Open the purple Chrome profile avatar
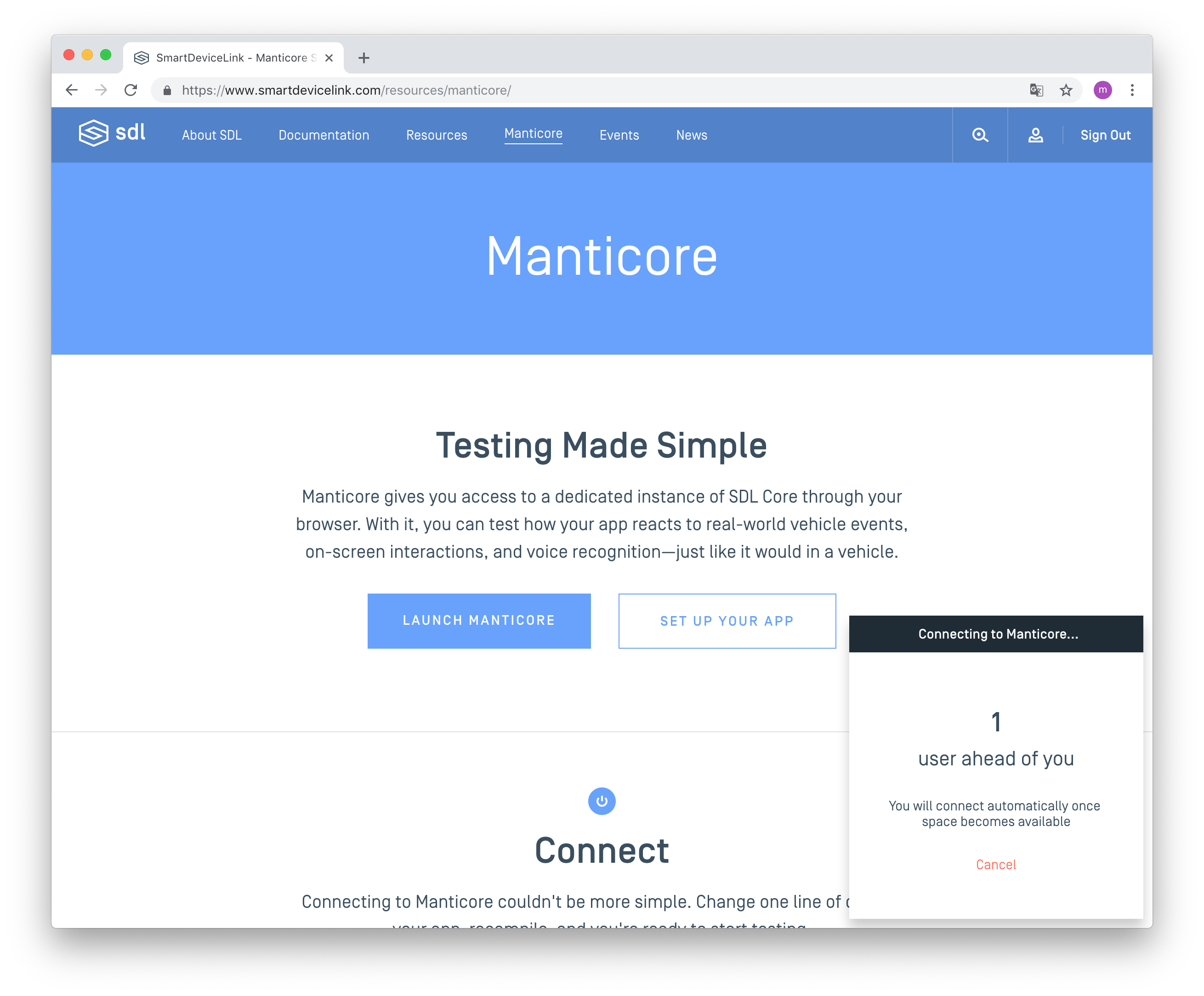This screenshot has width=1204, height=996. pyautogui.click(x=1102, y=90)
